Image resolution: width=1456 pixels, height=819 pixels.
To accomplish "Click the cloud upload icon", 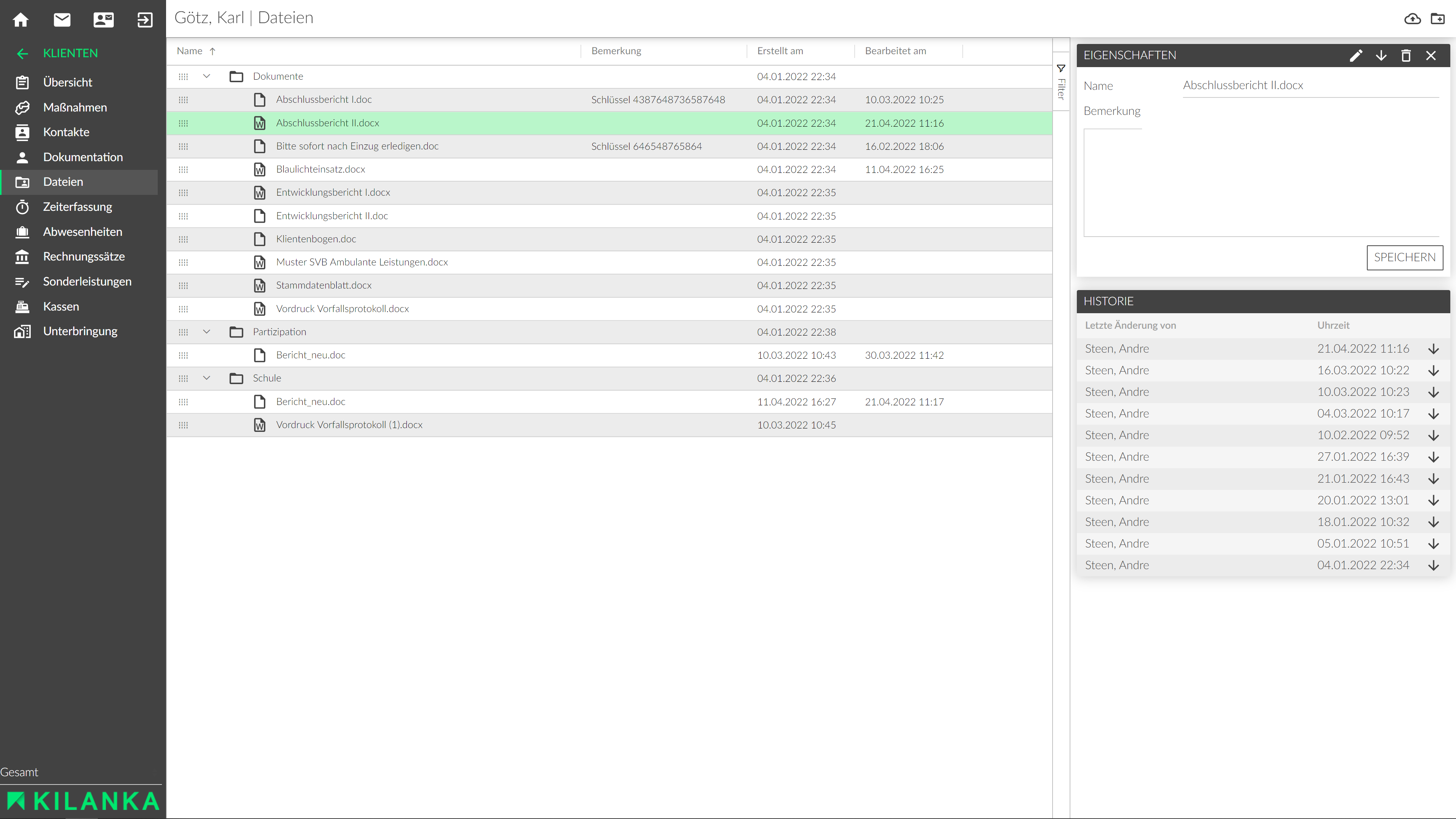I will point(1412,19).
